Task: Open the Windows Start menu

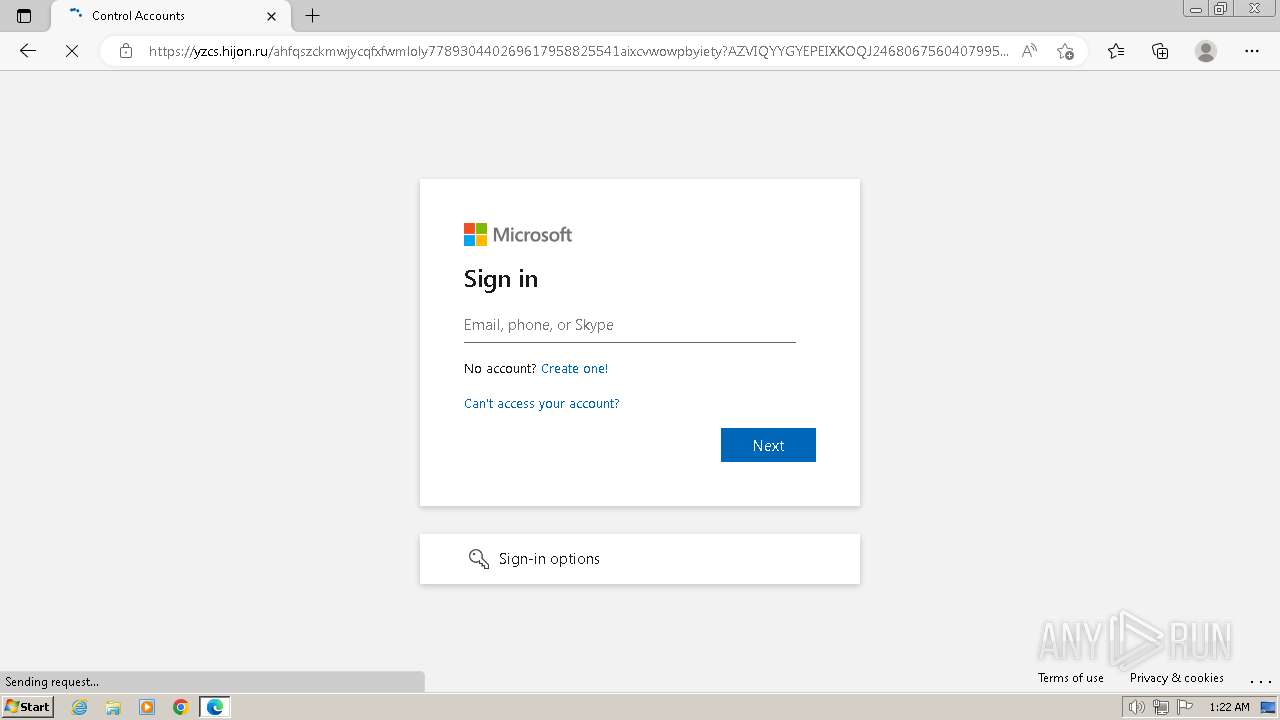Action: [27, 707]
